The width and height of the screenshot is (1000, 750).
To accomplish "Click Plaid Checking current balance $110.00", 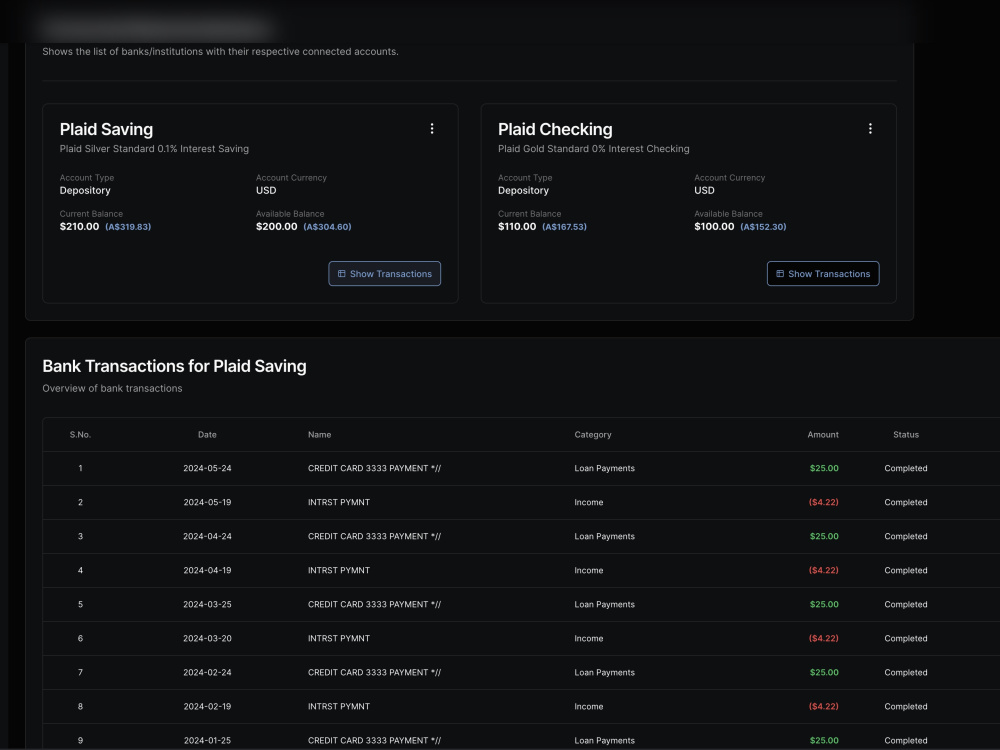I will 517,226.
